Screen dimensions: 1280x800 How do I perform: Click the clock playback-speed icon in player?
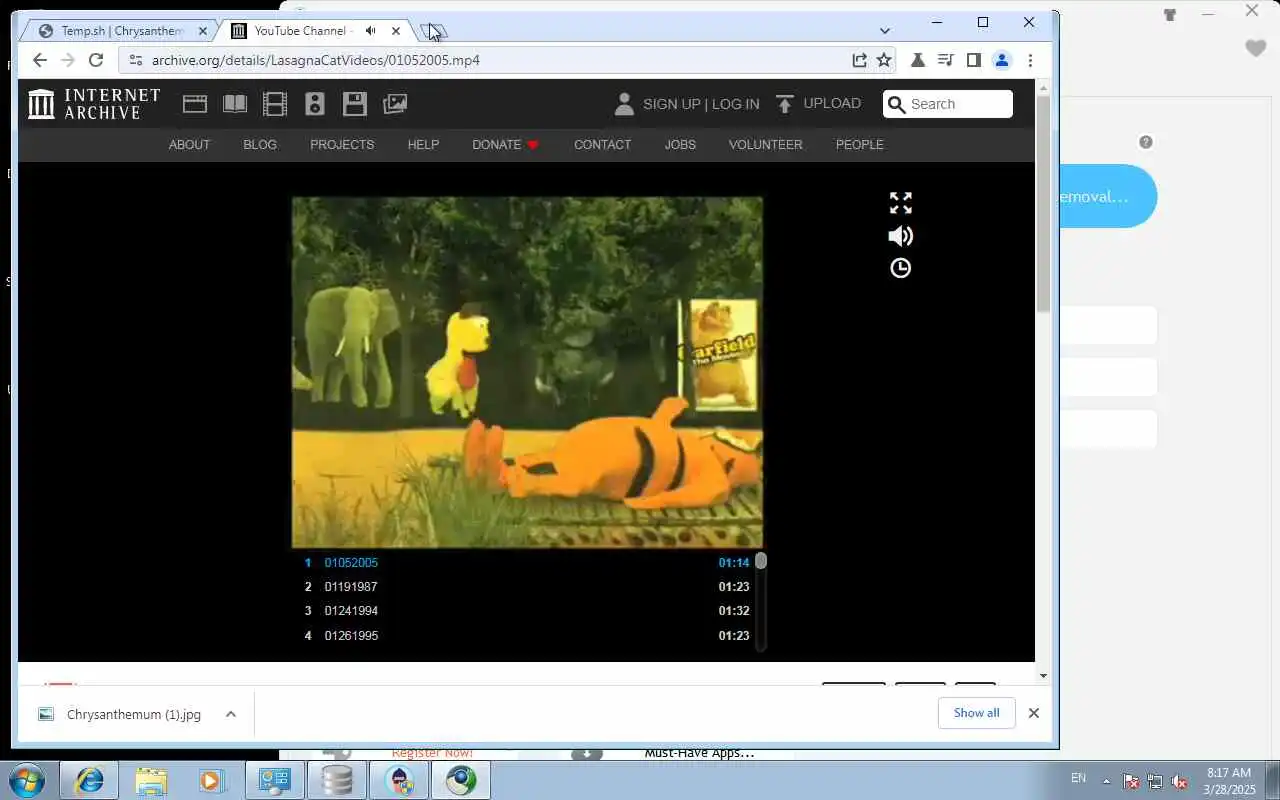(901, 268)
